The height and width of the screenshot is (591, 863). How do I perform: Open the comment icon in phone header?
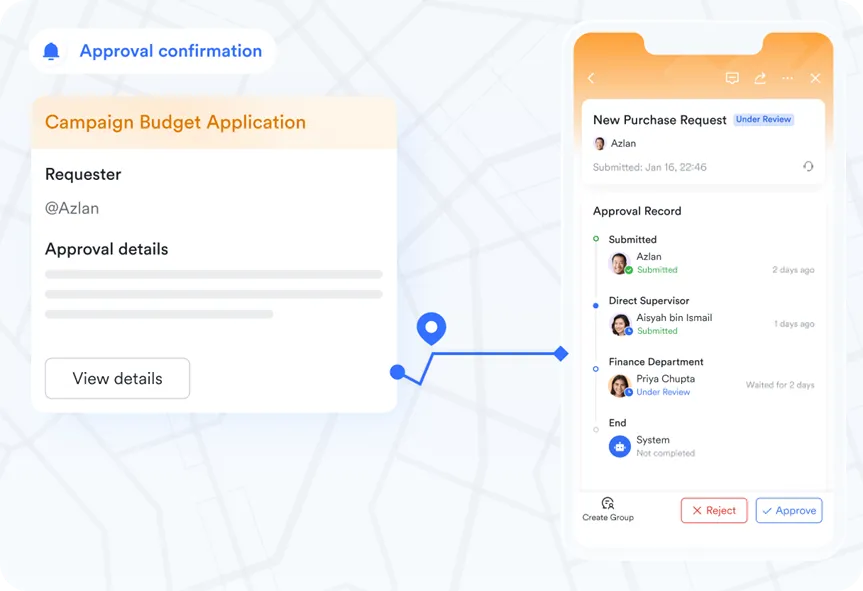(x=732, y=78)
